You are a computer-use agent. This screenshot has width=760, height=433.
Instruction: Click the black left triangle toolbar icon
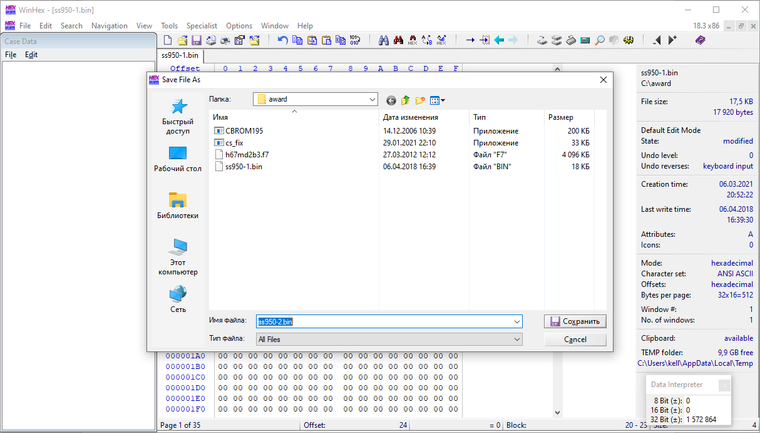tap(657, 40)
